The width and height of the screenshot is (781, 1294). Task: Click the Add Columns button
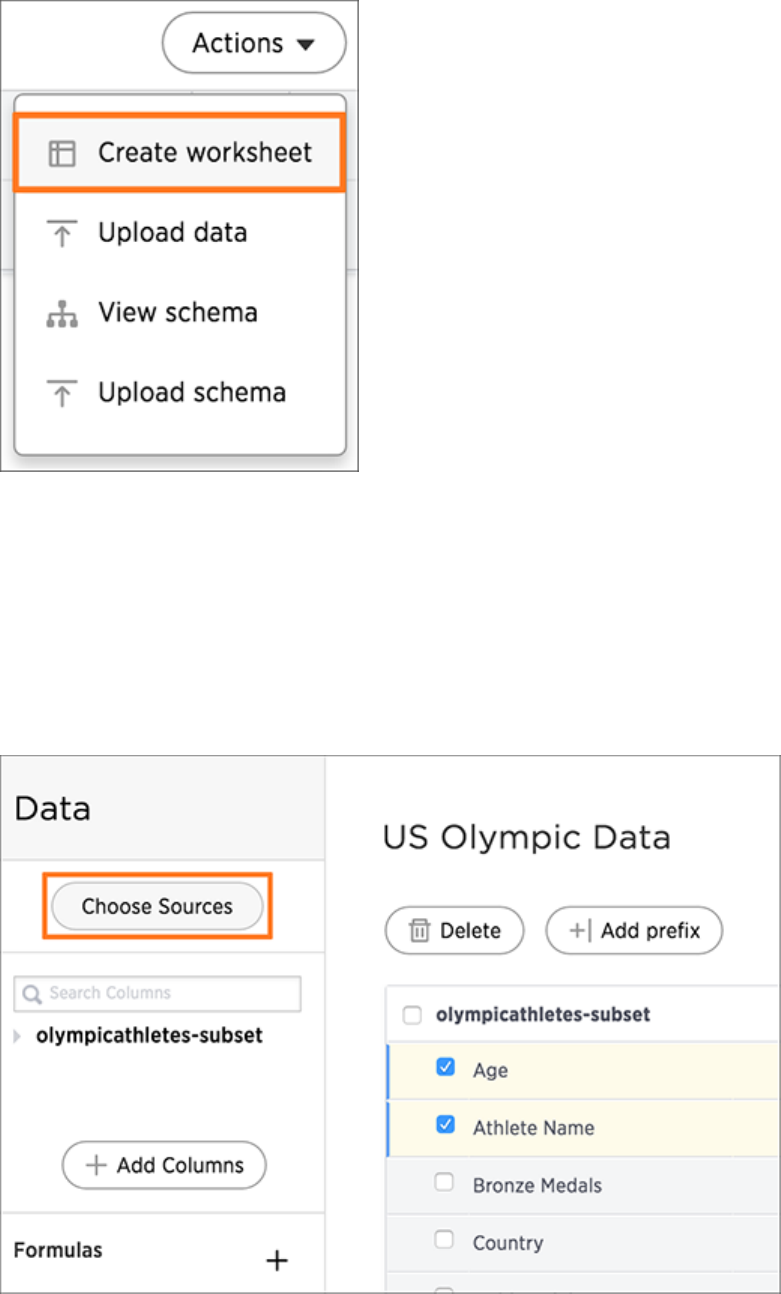point(164,1165)
